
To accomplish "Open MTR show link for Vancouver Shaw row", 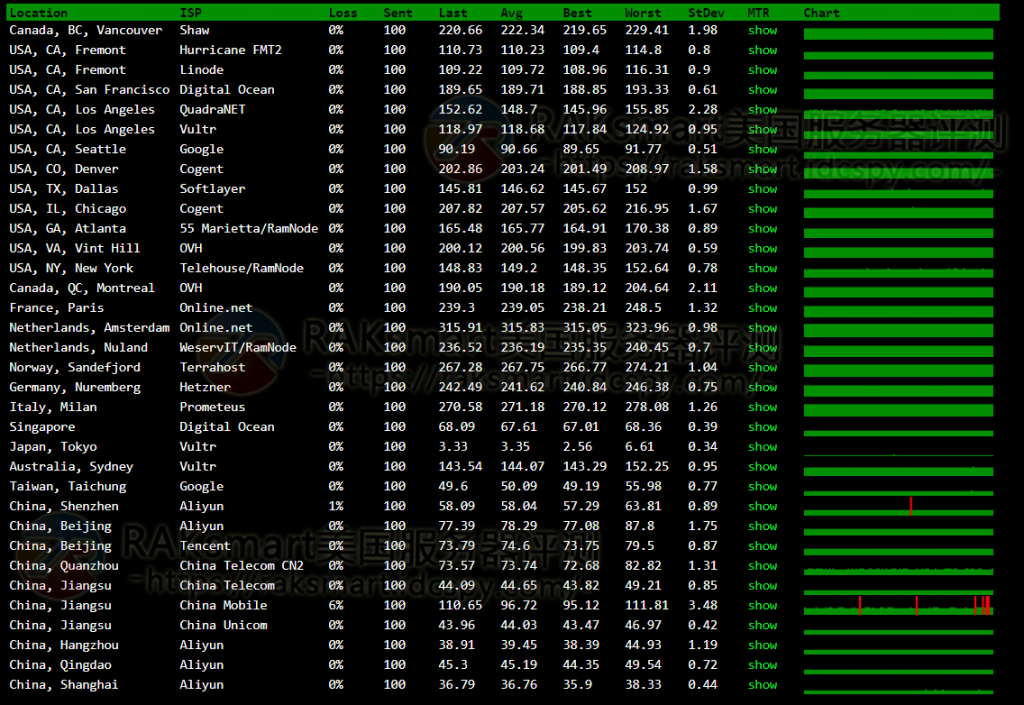I will pyautogui.click(x=762, y=30).
